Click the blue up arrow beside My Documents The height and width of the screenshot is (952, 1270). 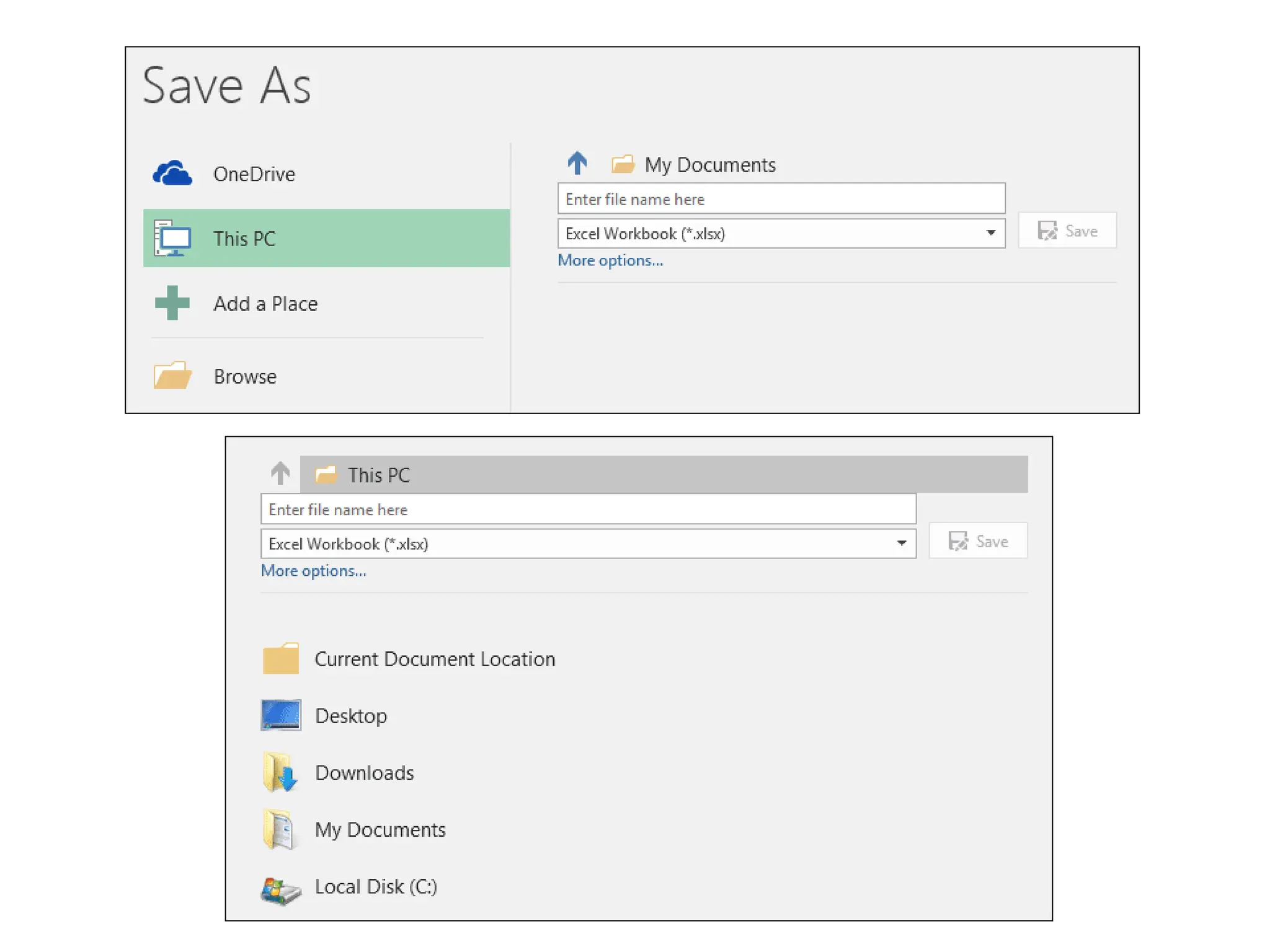pyautogui.click(x=577, y=164)
